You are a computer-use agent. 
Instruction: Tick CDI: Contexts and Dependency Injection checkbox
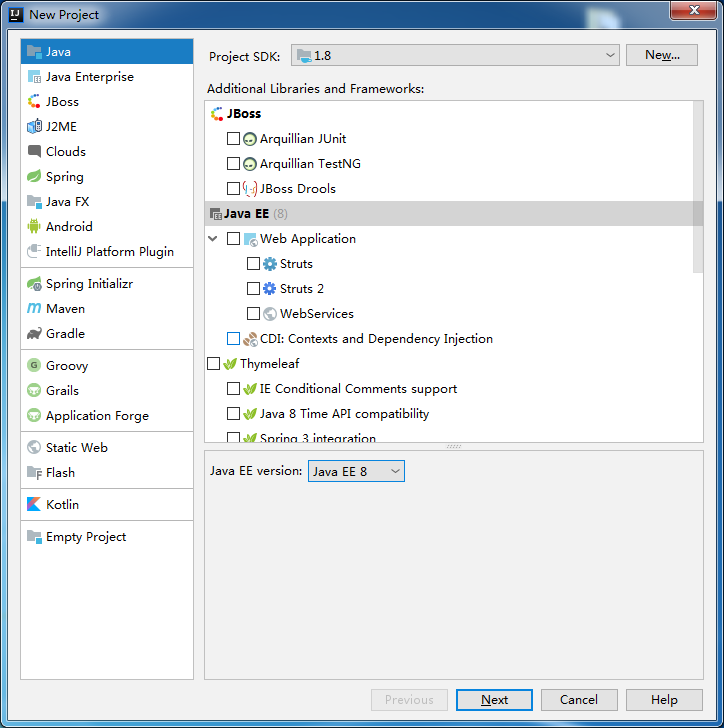[x=233, y=339]
